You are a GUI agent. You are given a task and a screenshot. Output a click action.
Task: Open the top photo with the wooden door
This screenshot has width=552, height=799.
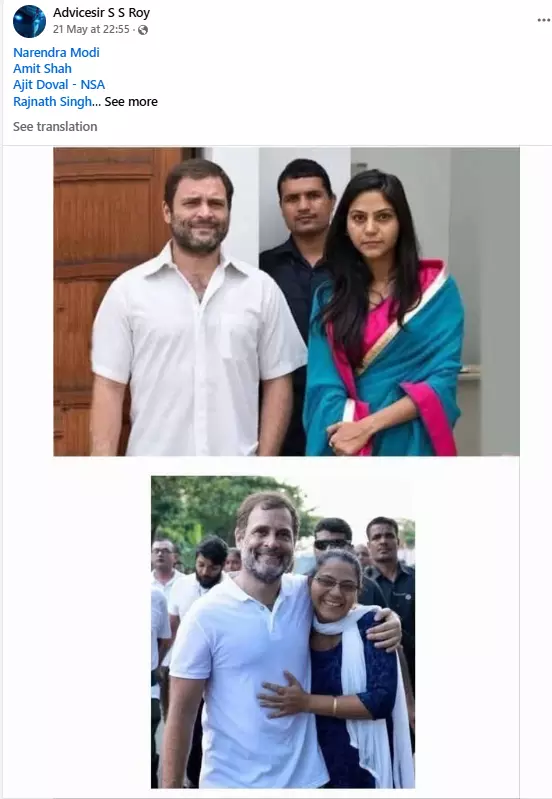[x=286, y=301]
